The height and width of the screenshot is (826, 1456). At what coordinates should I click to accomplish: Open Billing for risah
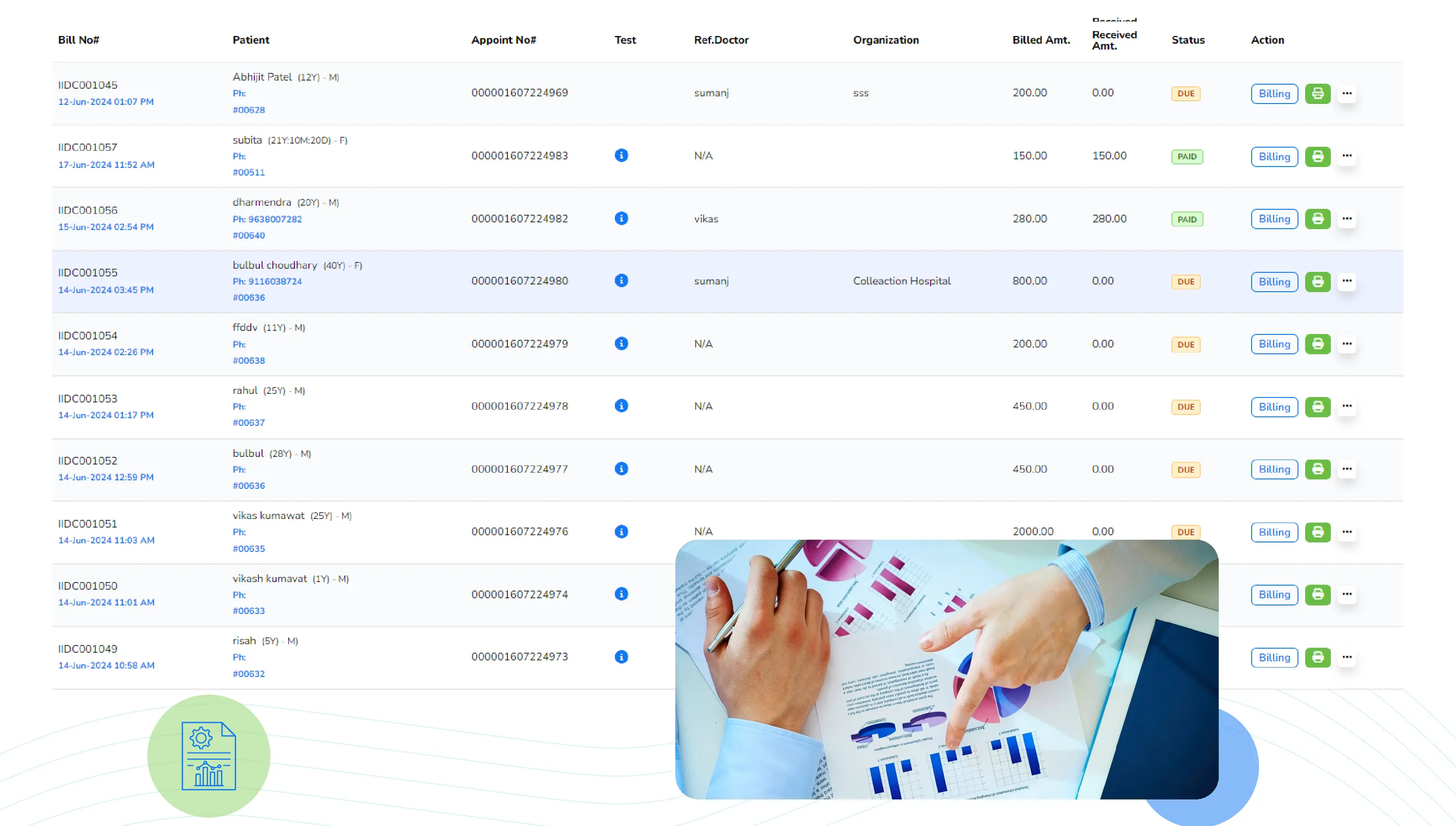coord(1275,658)
